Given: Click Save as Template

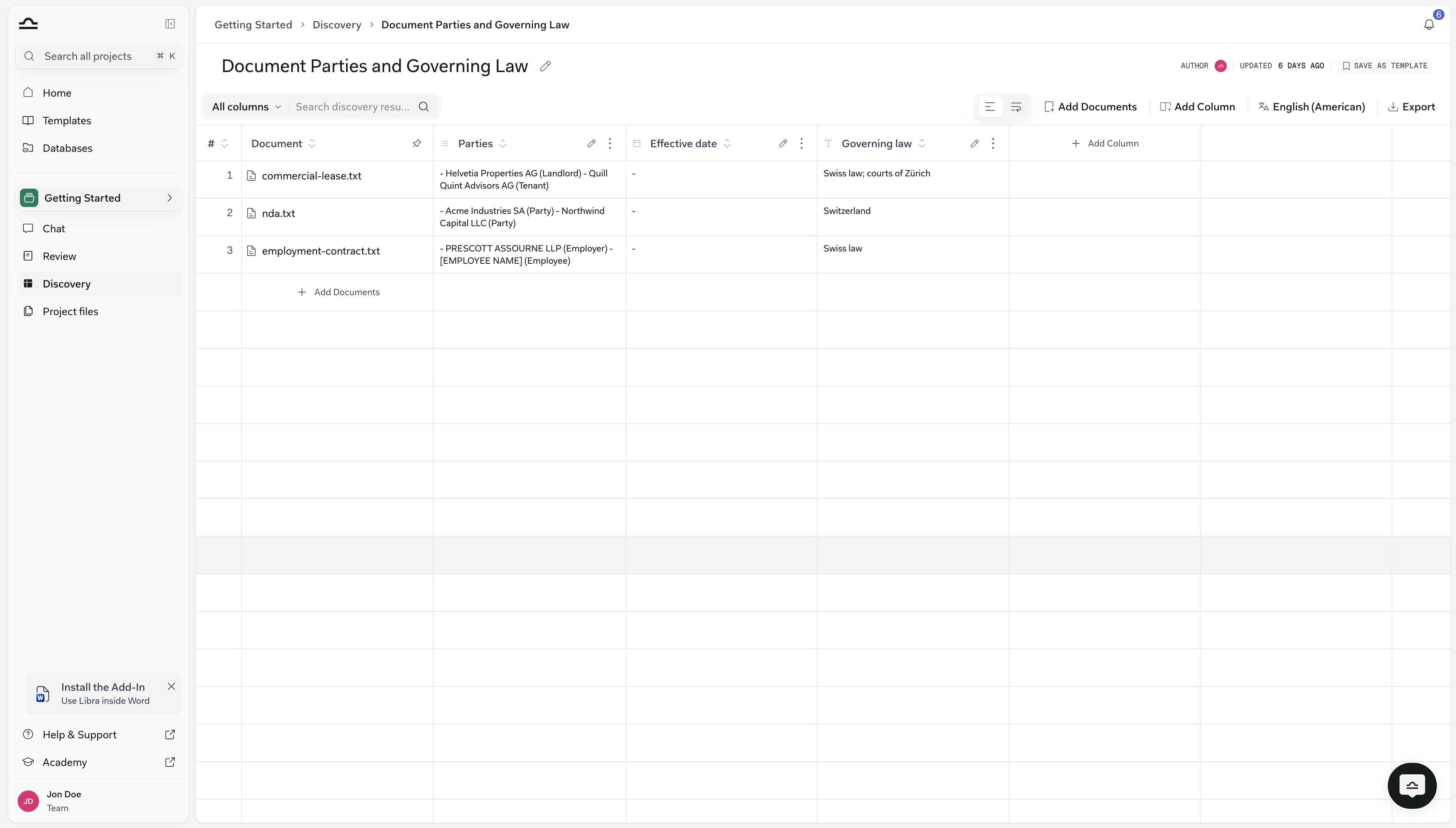Looking at the screenshot, I should point(1384,66).
